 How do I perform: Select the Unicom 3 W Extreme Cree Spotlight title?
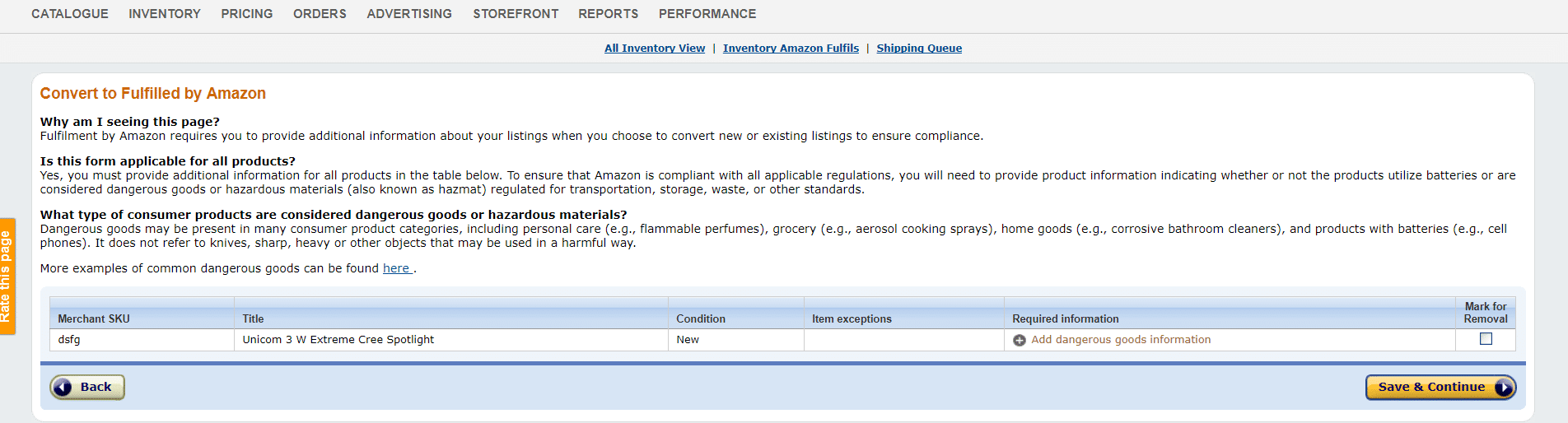click(x=338, y=340)
